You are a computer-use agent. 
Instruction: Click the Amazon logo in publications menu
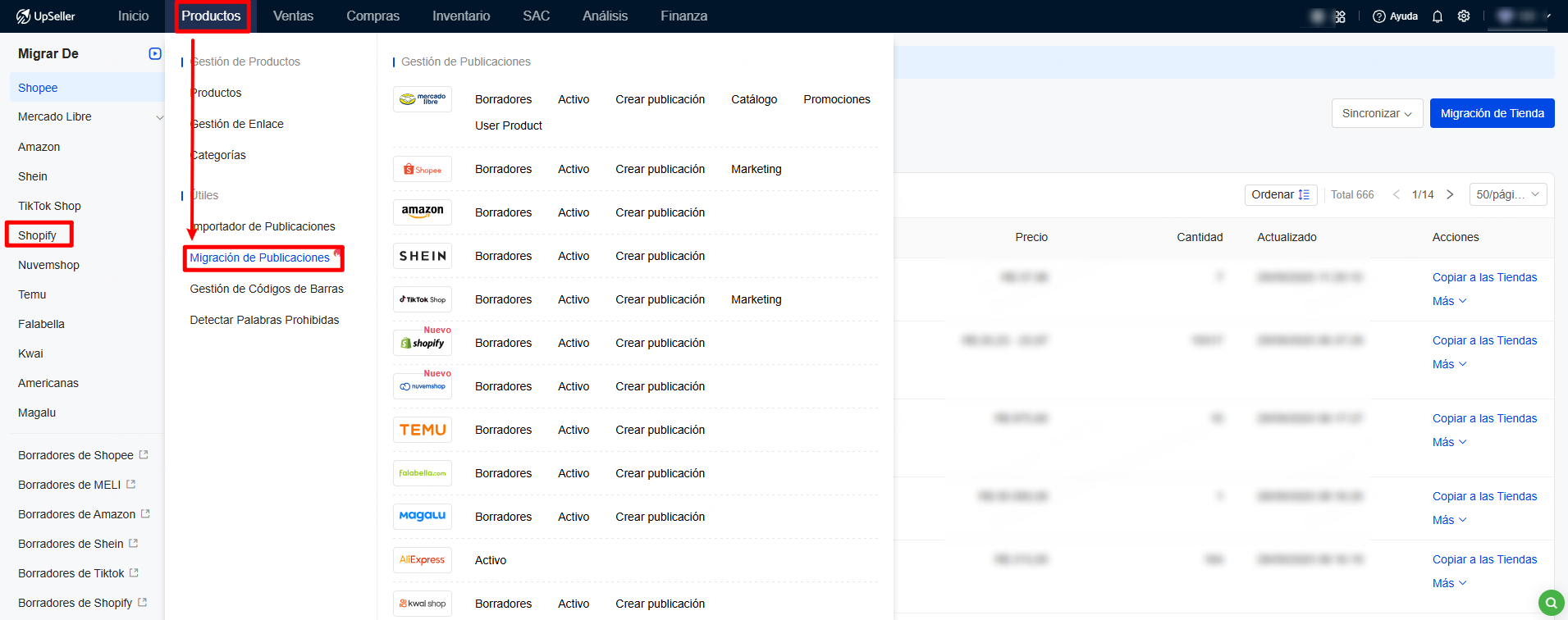pos(422,212)
